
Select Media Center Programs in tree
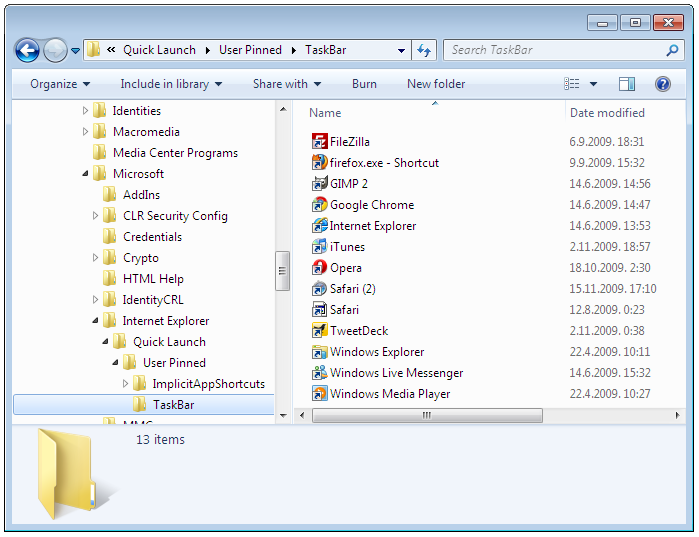tap(175, 153)
